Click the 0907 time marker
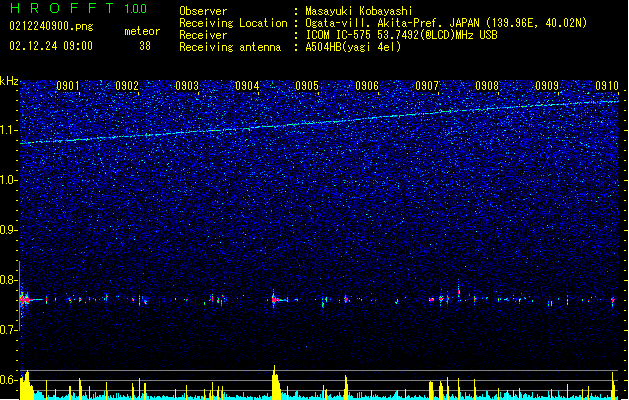 click(x=427, y=86)
